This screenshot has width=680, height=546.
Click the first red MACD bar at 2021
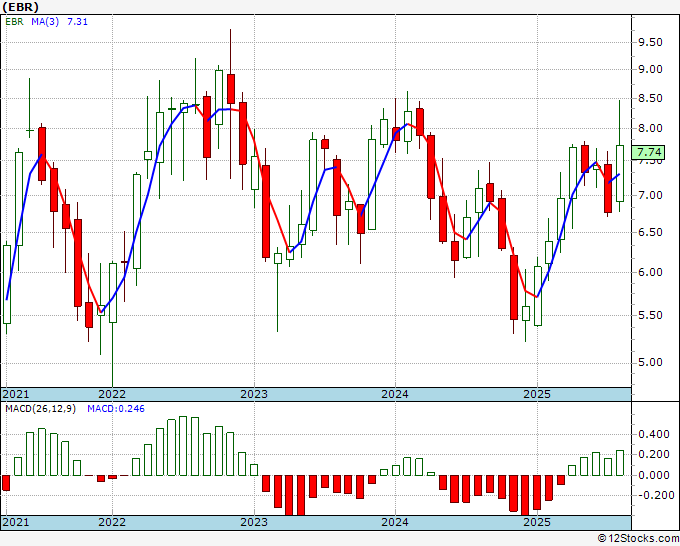point(6,483)
